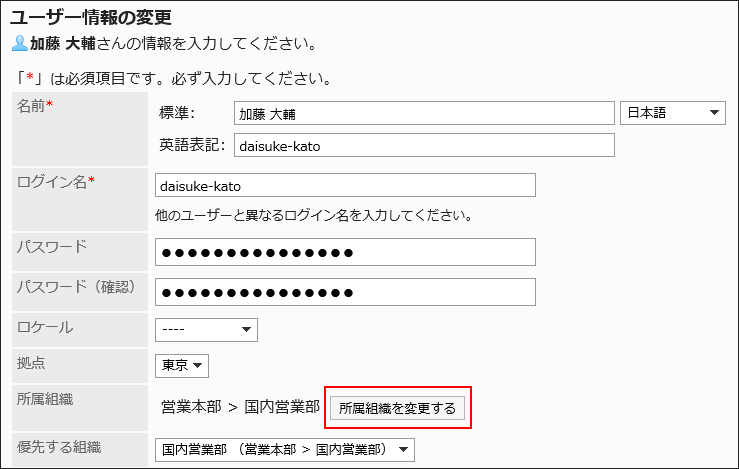The width and height of the screenshot is (739, 469).
Task: Click the ログイン名 input field
Action: click(345, 185)
